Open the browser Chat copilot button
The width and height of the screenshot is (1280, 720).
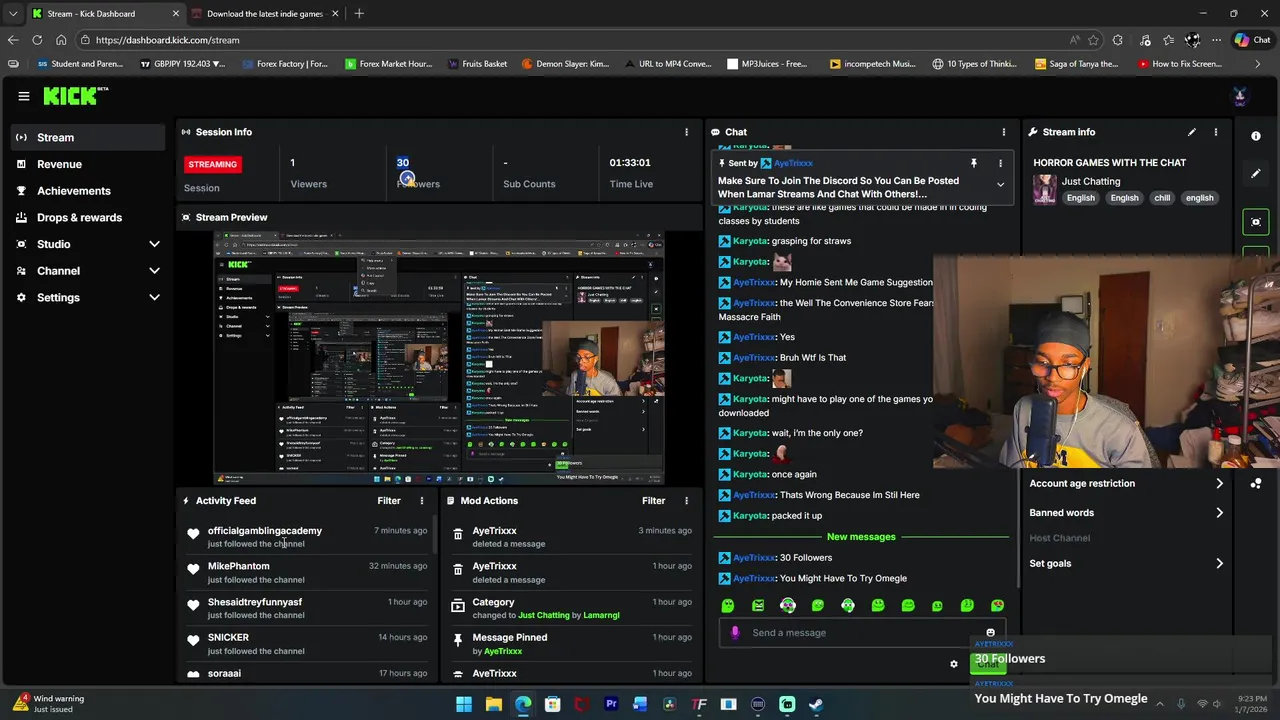tap(1252, 40)
